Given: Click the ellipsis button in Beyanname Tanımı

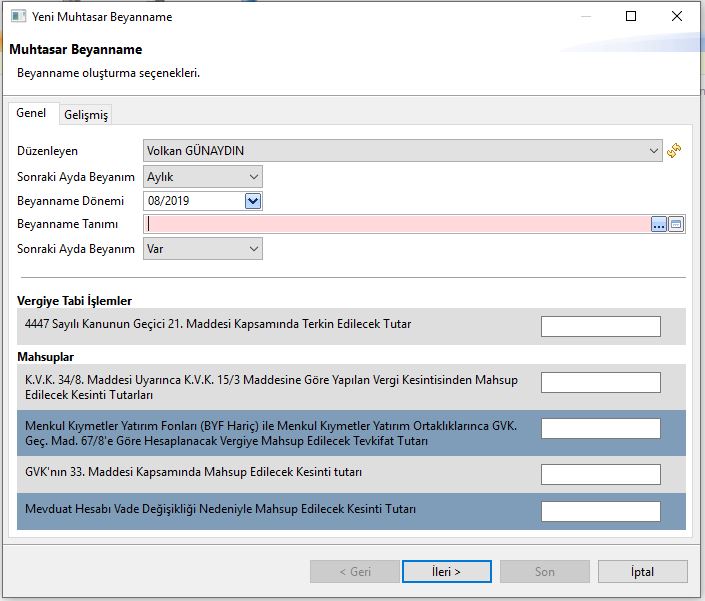Looking at the screenshot, I should (658, 225).
